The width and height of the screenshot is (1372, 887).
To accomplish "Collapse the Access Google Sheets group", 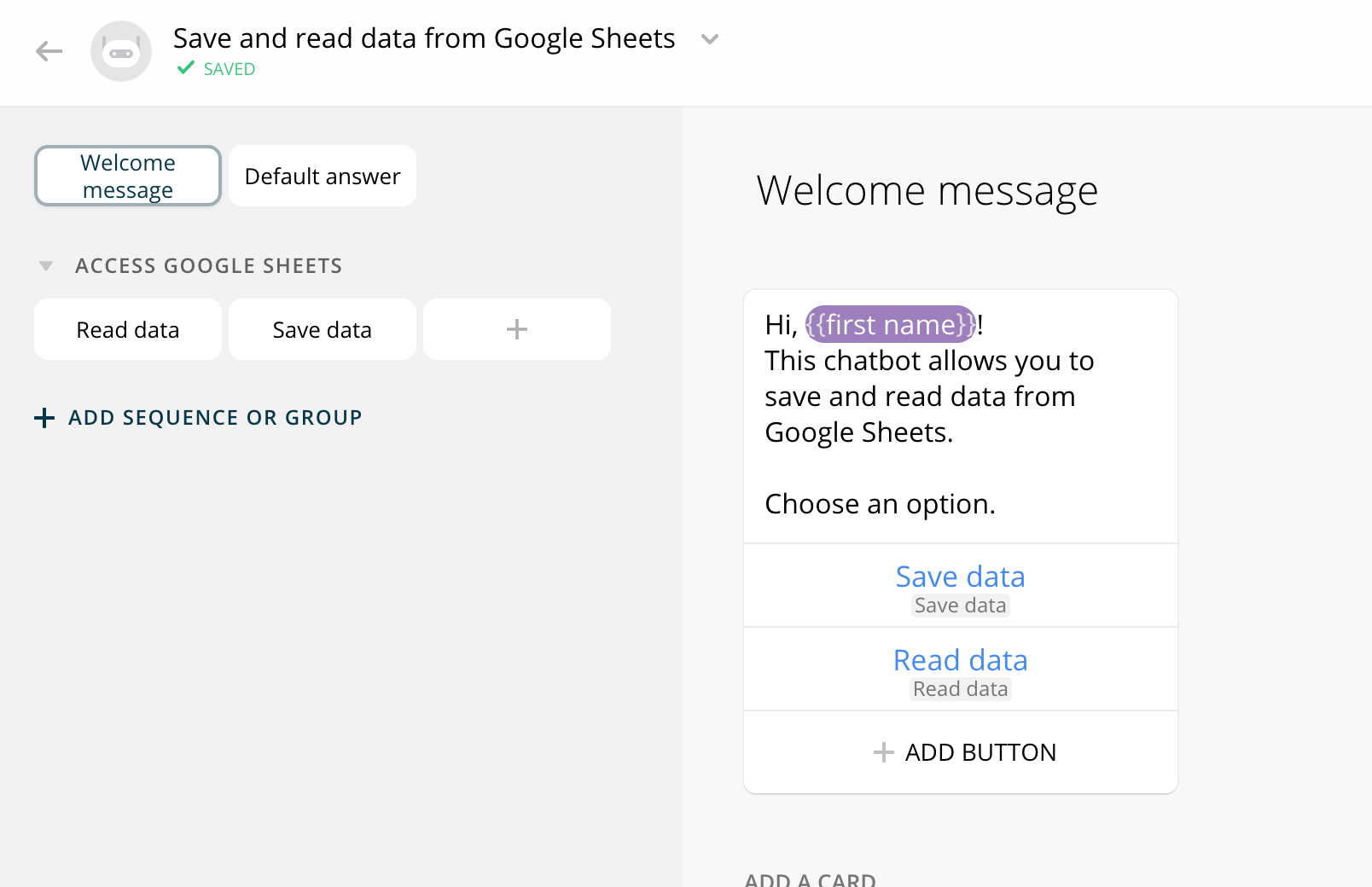I will tap(46, 266).
